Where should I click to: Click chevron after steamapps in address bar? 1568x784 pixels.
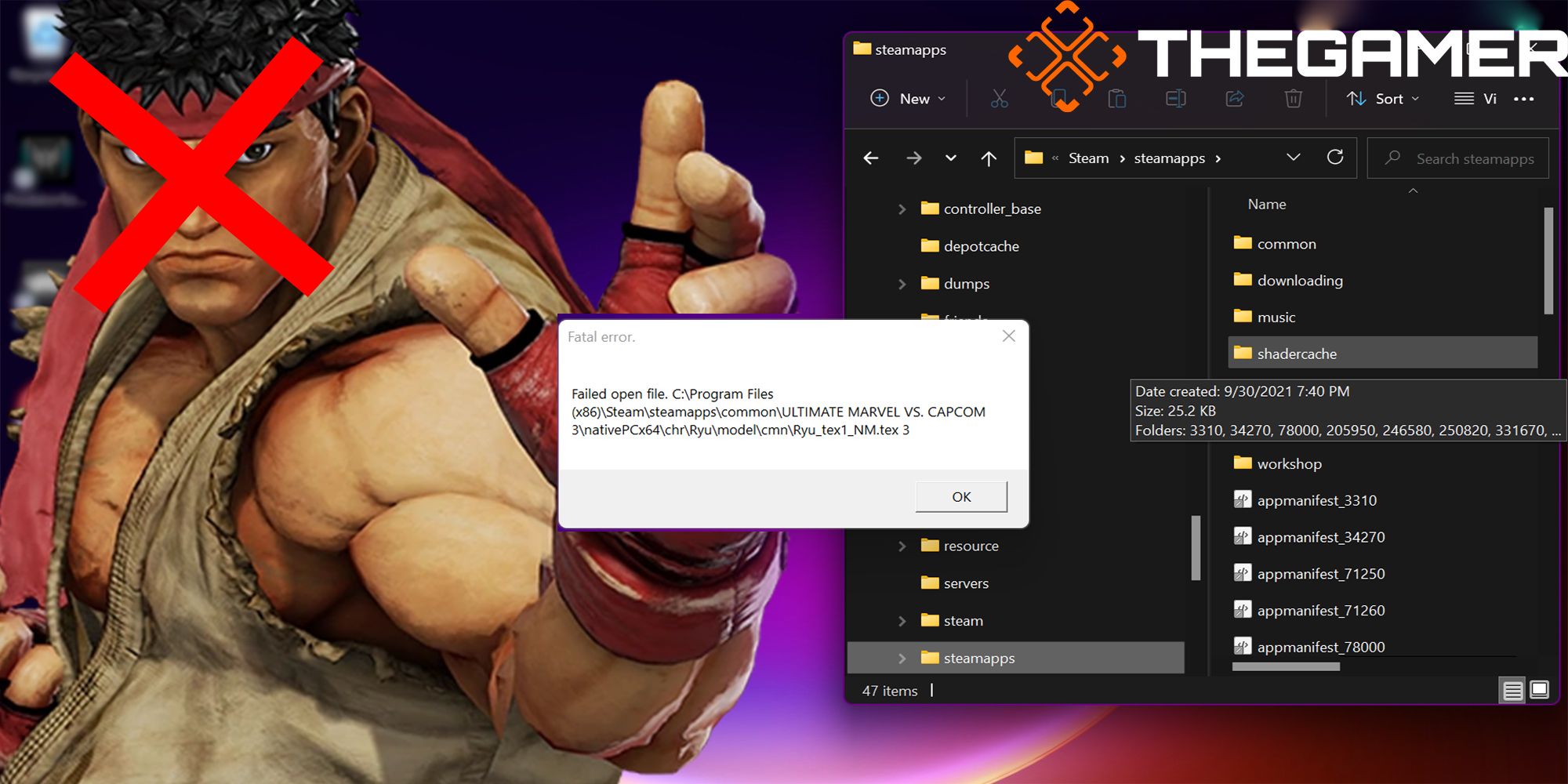[x=1218, y=158]
